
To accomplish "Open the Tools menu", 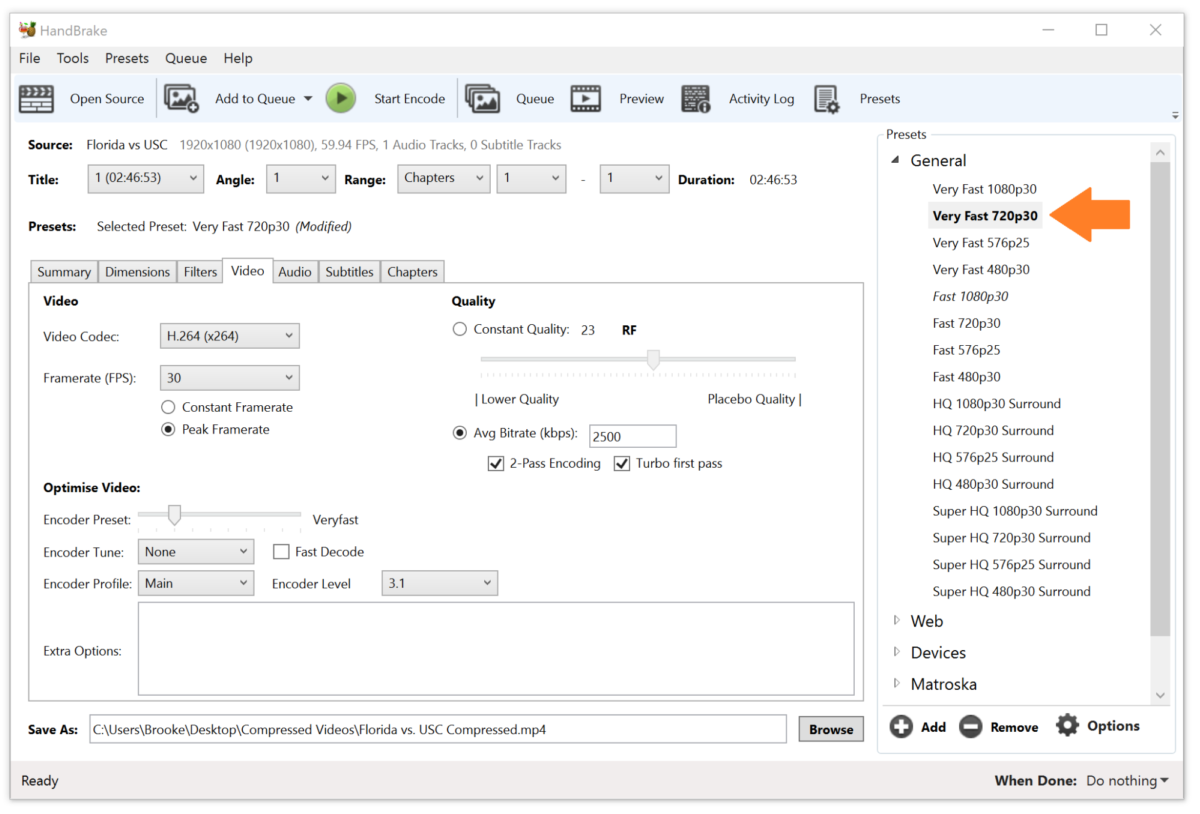I will click(x=72, y=58).
